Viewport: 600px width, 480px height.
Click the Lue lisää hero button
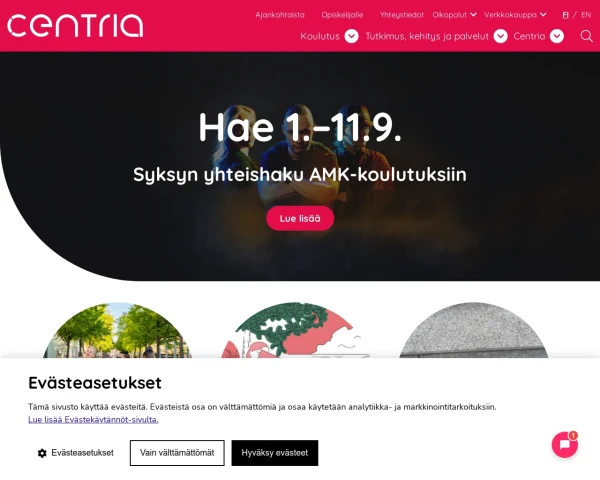pos(300,219)
